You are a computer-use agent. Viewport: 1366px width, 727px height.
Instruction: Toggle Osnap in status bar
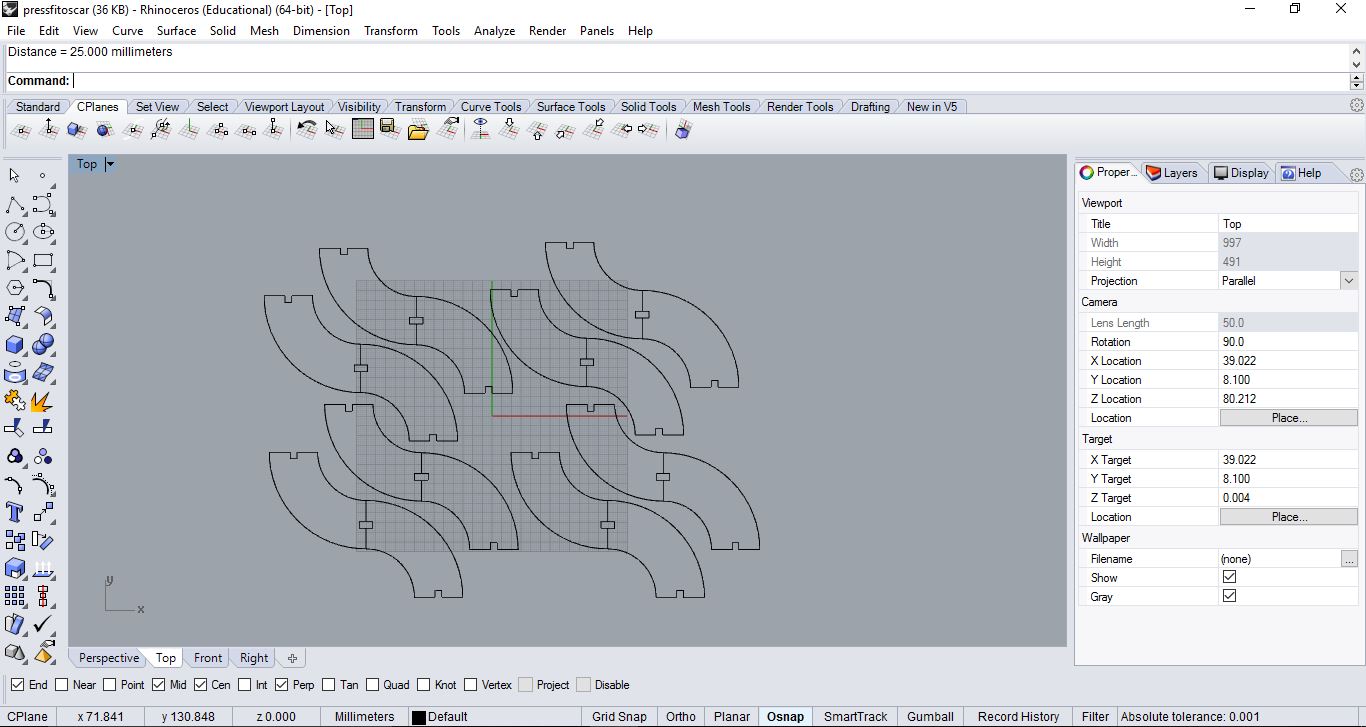pos(785,716)
